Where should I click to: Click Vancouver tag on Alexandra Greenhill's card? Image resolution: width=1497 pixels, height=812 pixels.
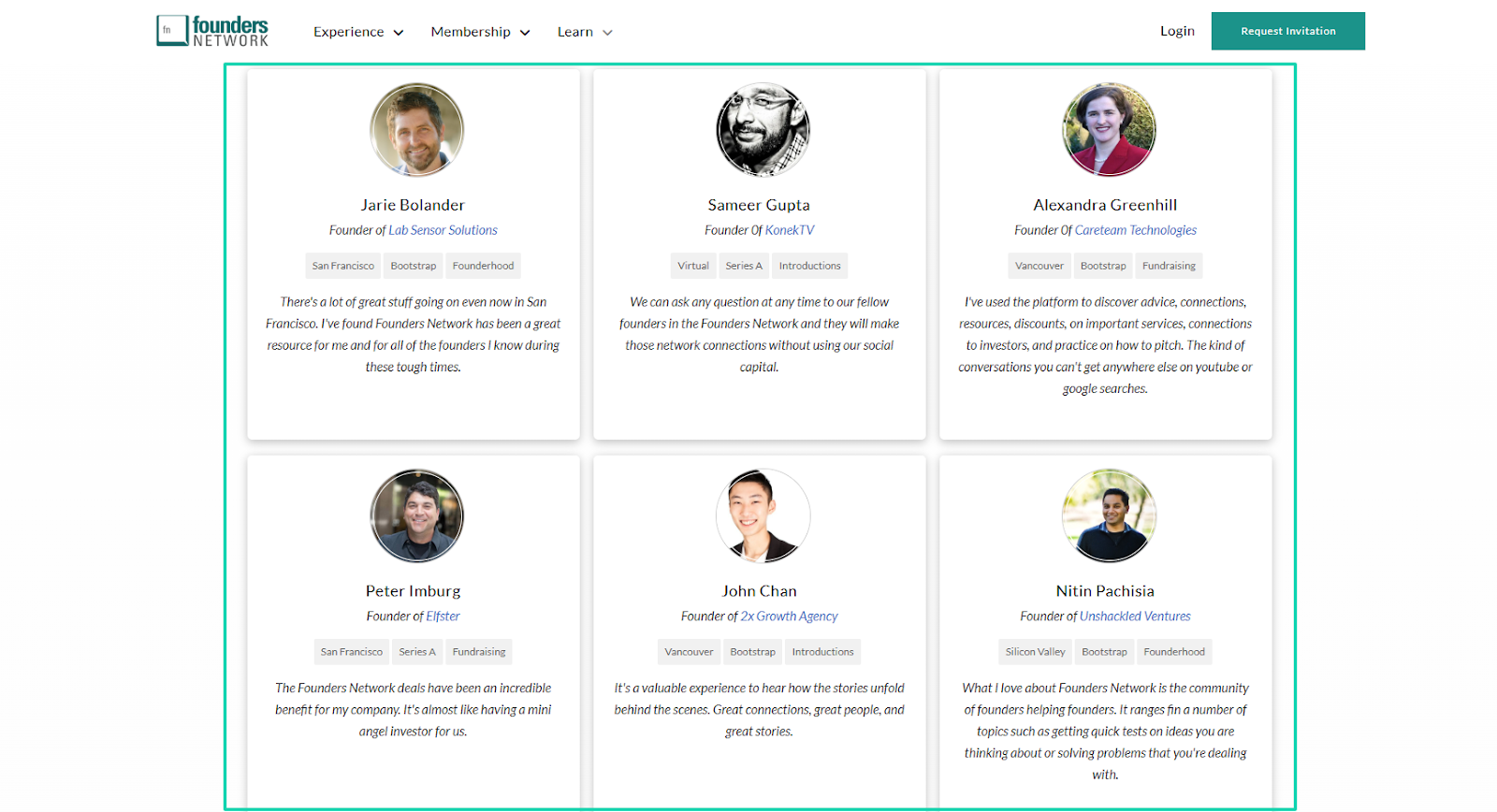(x=1039, y=266)
